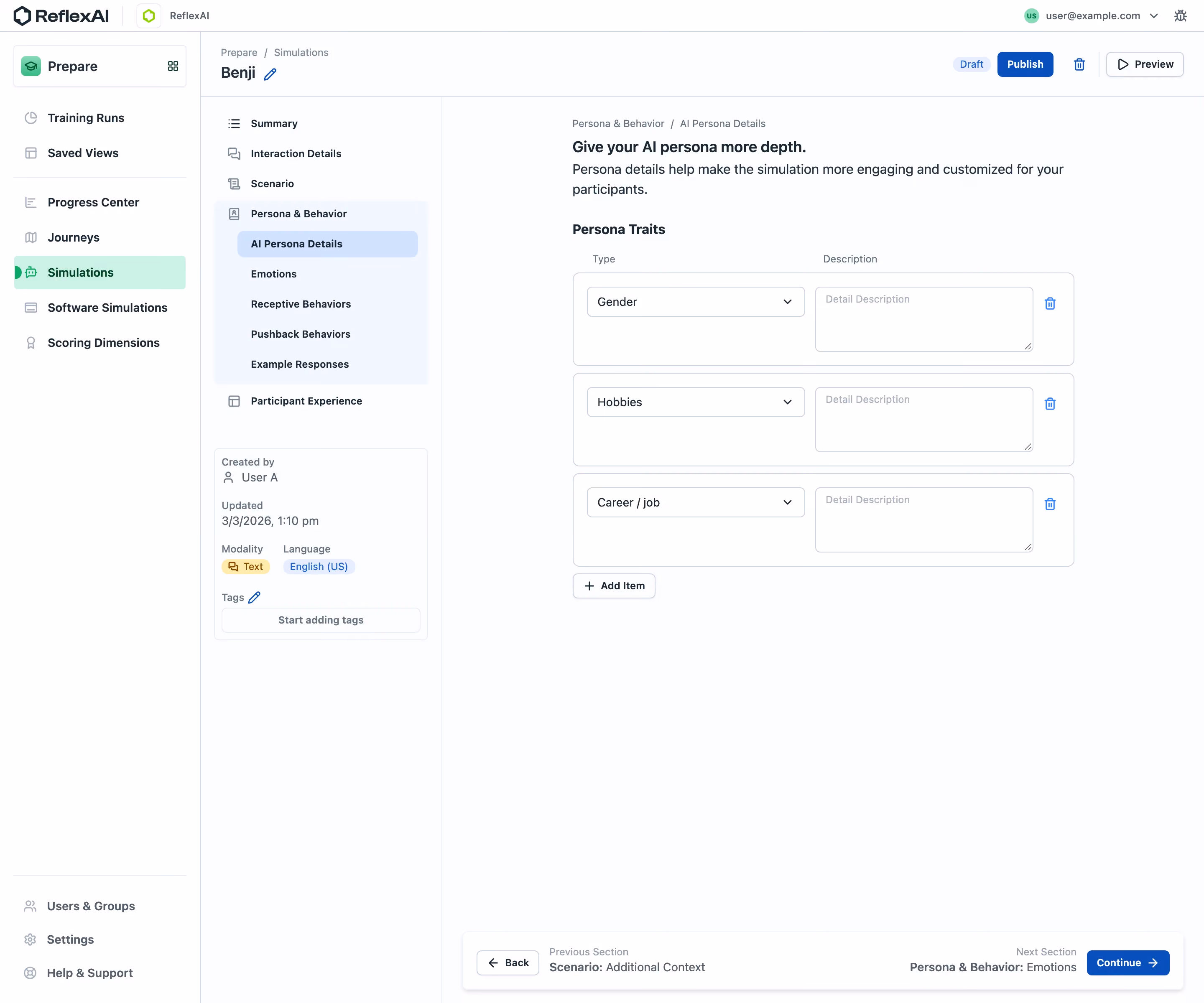Open the Scenario section
The height and width of the screenshot is (1003, 1204).
[x=321, y=184]
